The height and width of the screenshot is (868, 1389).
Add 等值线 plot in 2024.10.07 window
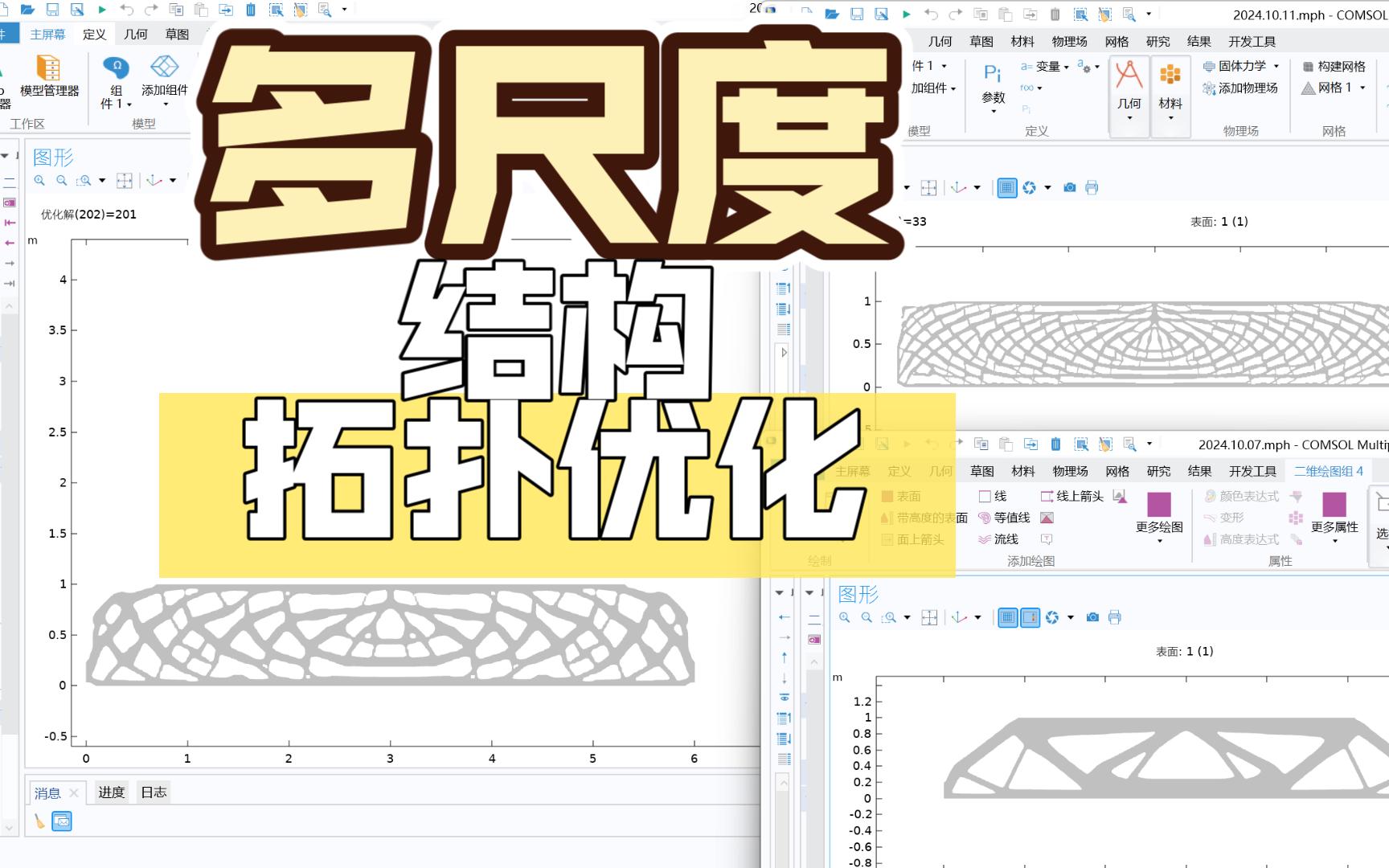1004,518
